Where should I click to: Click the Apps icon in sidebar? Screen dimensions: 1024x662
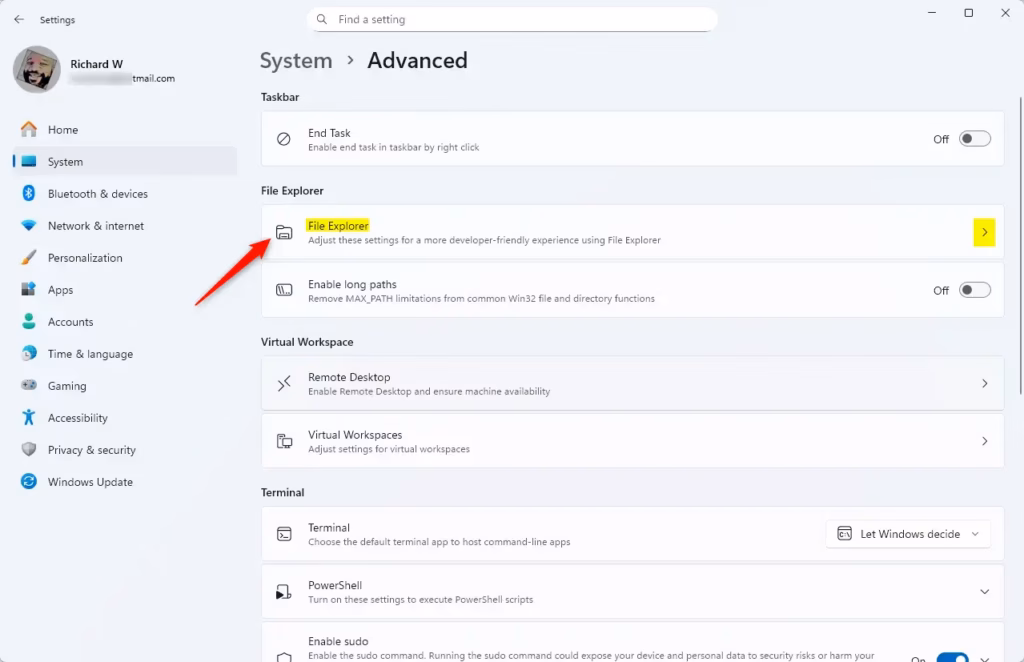[x=29, y=289]
